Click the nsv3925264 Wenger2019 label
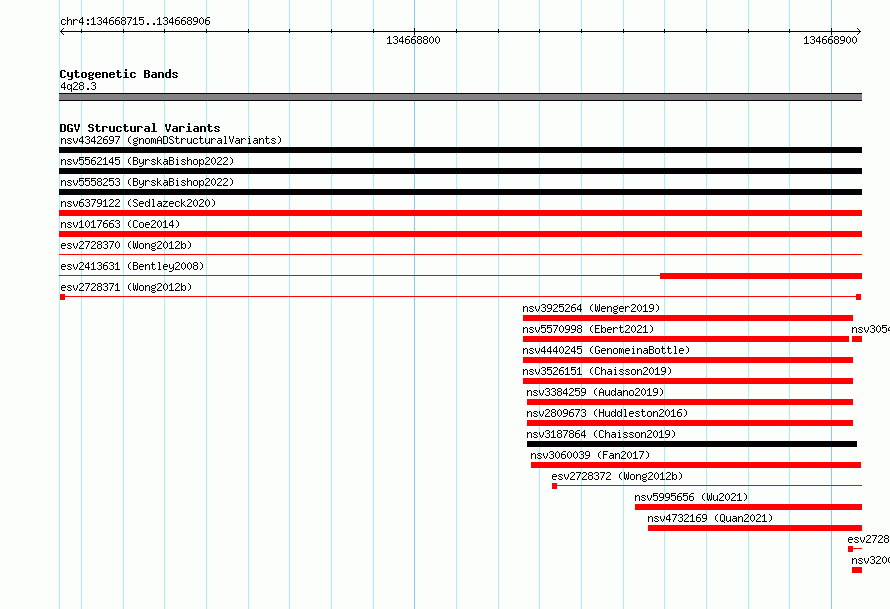This screenshot has height=609, width=890. [x=591, y=308]
